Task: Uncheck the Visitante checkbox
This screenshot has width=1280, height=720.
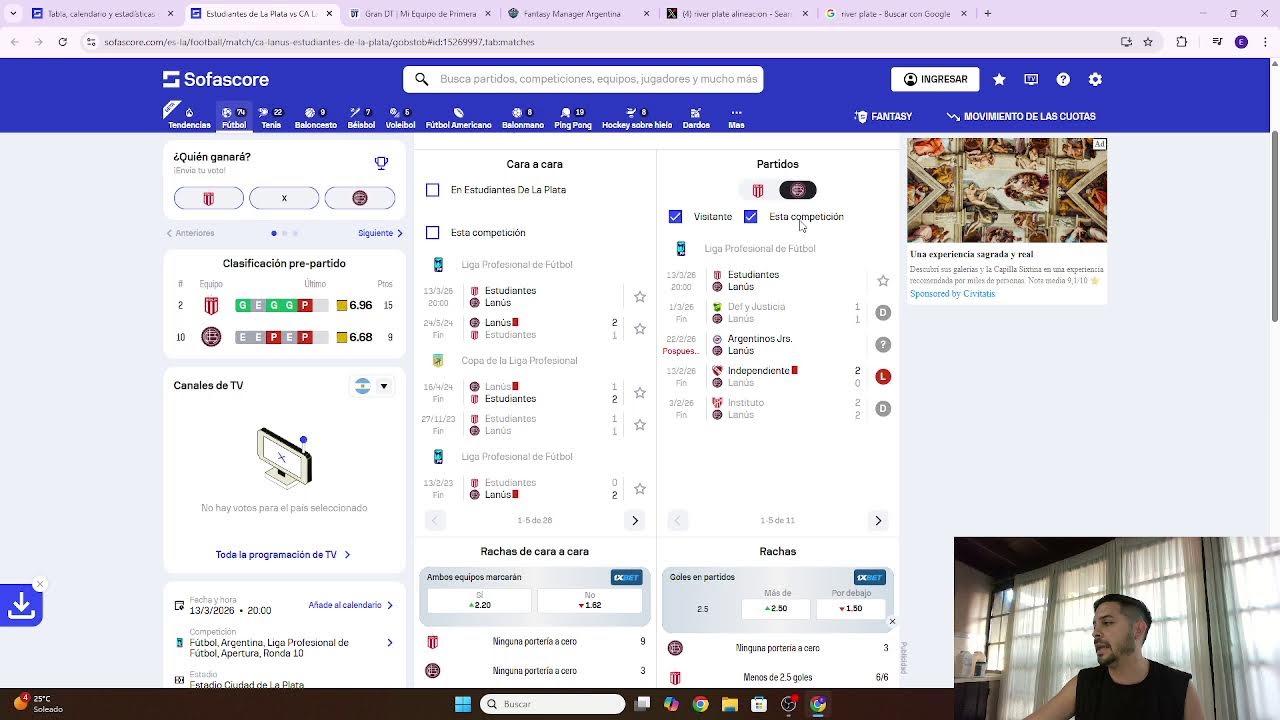Action: [x=675, y=217]
